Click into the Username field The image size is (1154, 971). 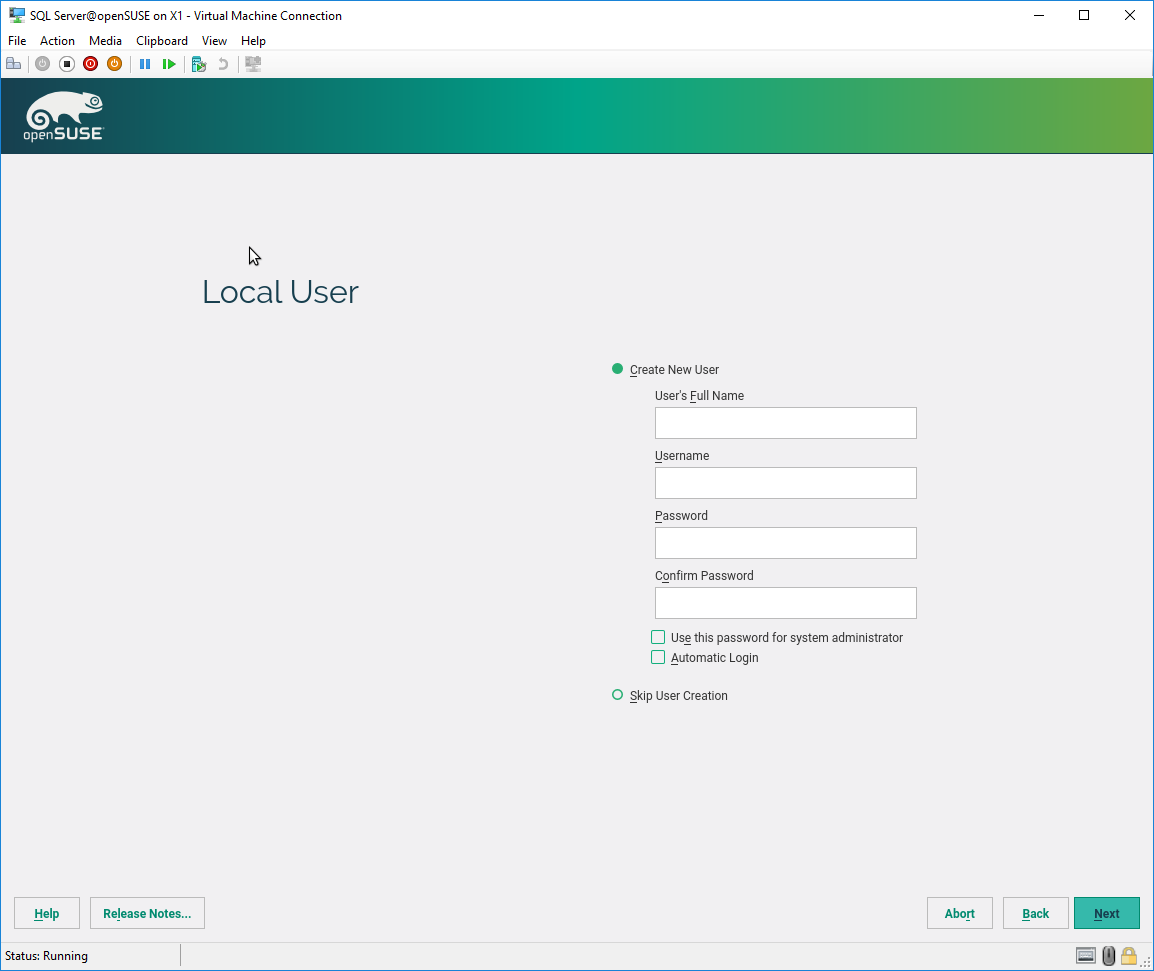pyautogui.click(x=786, y=483)
